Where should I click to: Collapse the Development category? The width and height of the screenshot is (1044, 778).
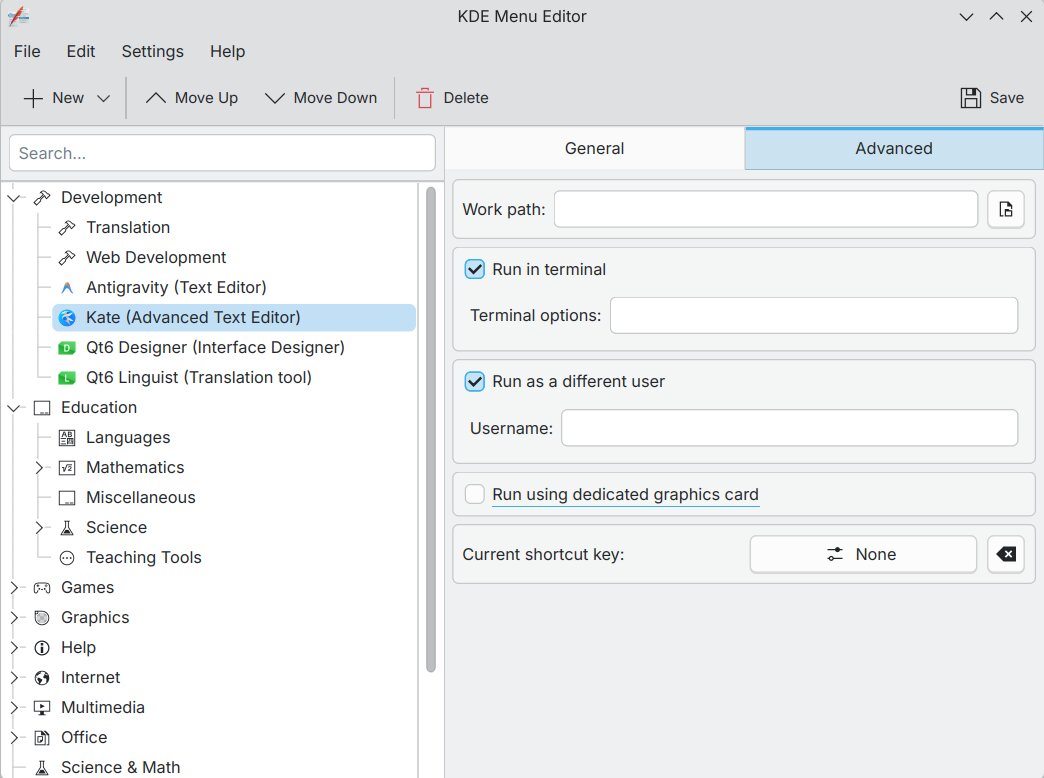point(14,198)
